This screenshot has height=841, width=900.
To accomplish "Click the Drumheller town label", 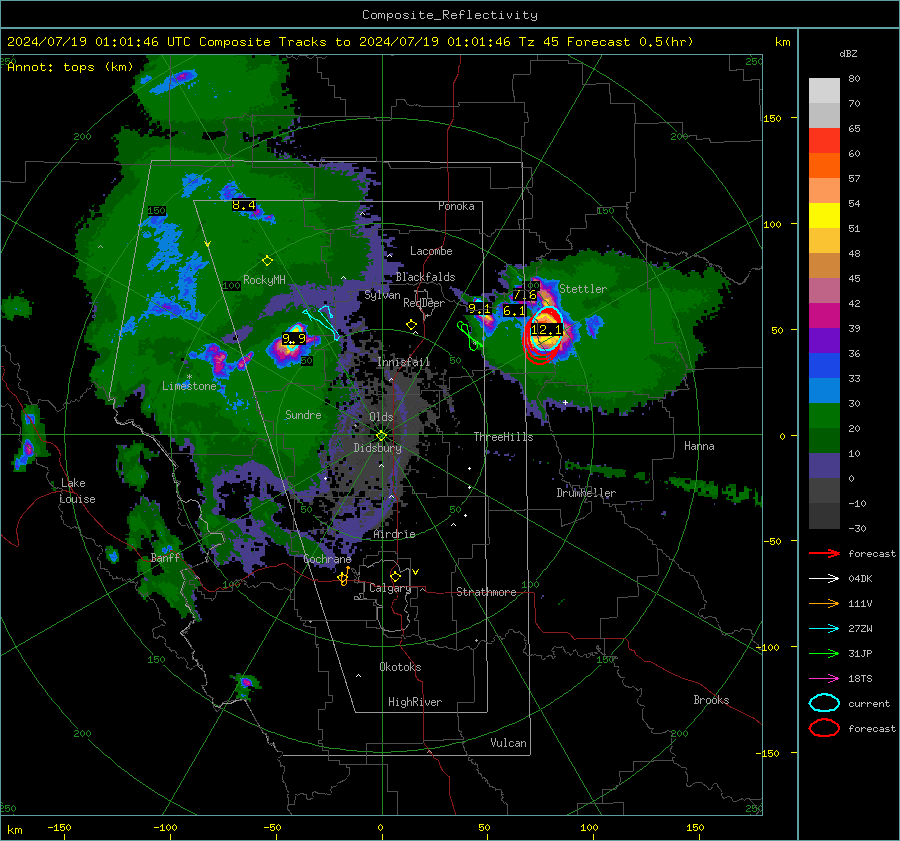I will coord(586,493).
